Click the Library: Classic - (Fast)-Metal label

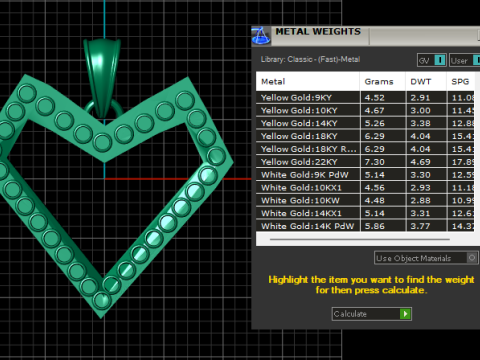pyautogui.click(x=310, y=59)
